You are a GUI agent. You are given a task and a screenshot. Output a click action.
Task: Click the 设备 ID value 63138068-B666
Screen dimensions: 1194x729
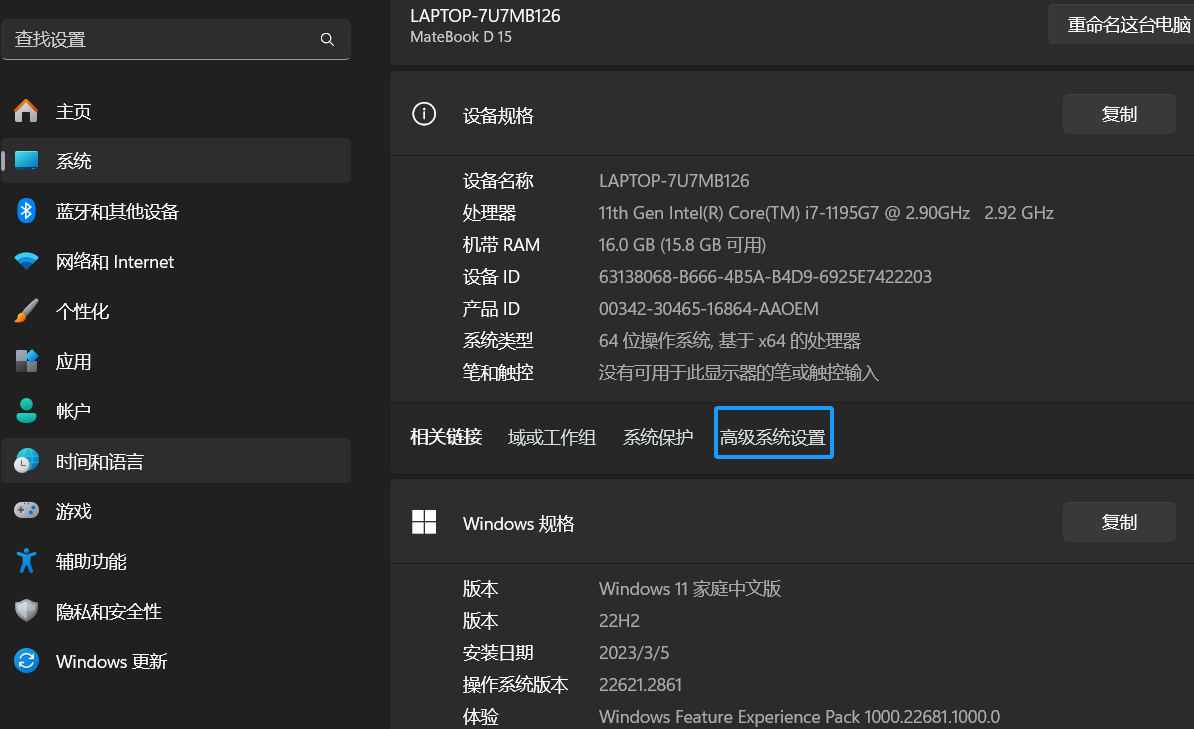(x=765, y=277)
